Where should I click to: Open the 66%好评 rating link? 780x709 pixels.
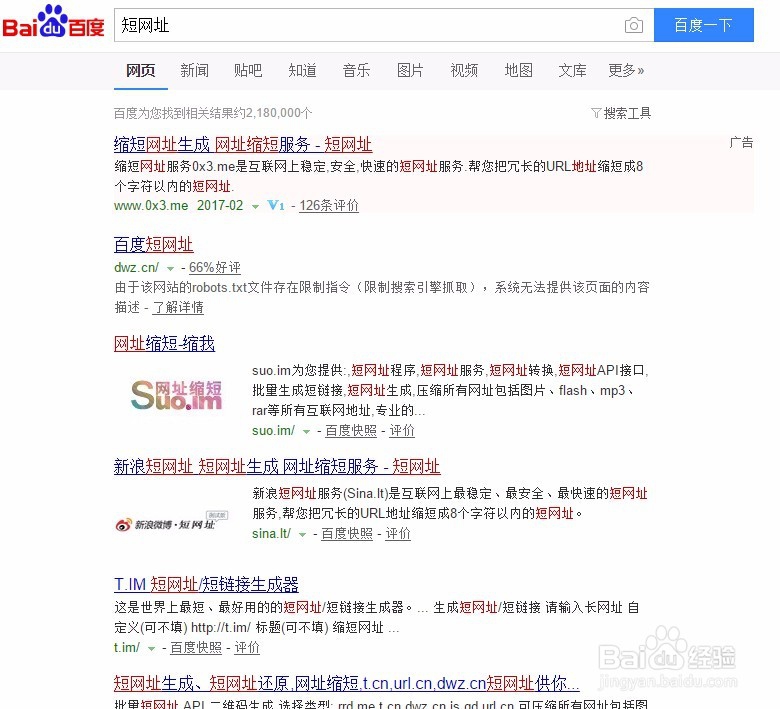(214, 267)
